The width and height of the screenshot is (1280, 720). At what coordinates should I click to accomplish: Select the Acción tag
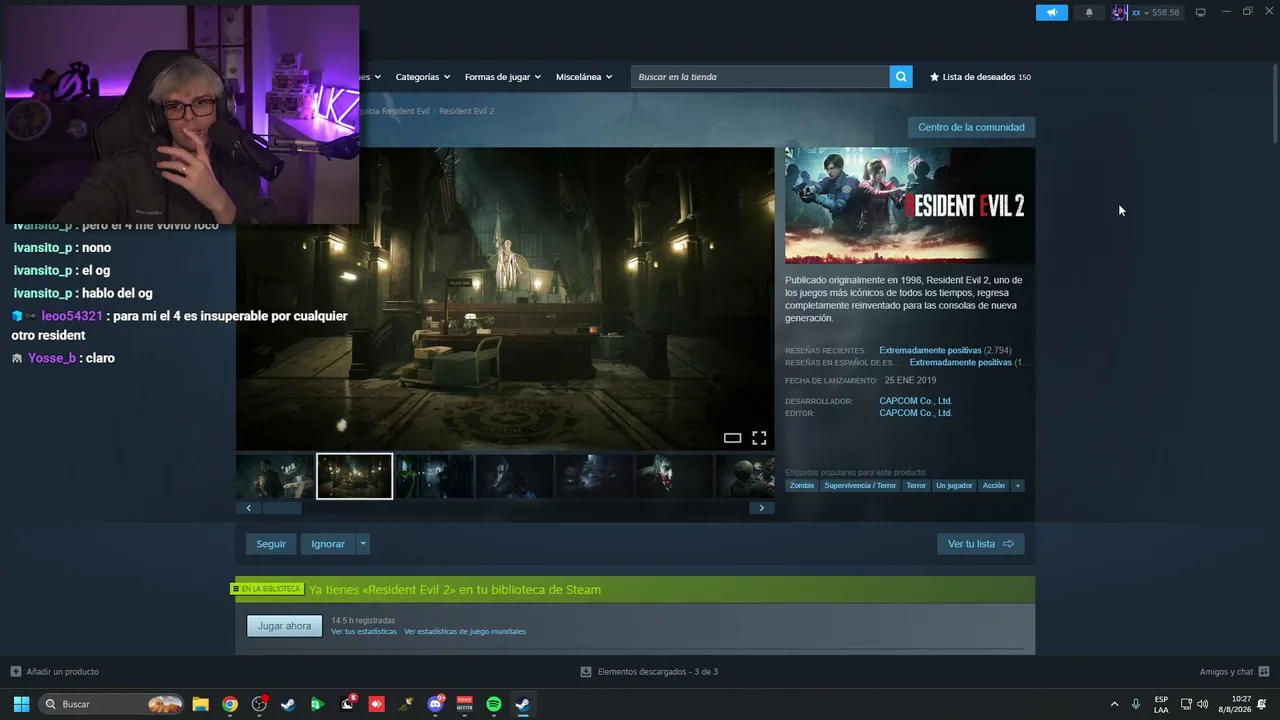coord(994,486)
